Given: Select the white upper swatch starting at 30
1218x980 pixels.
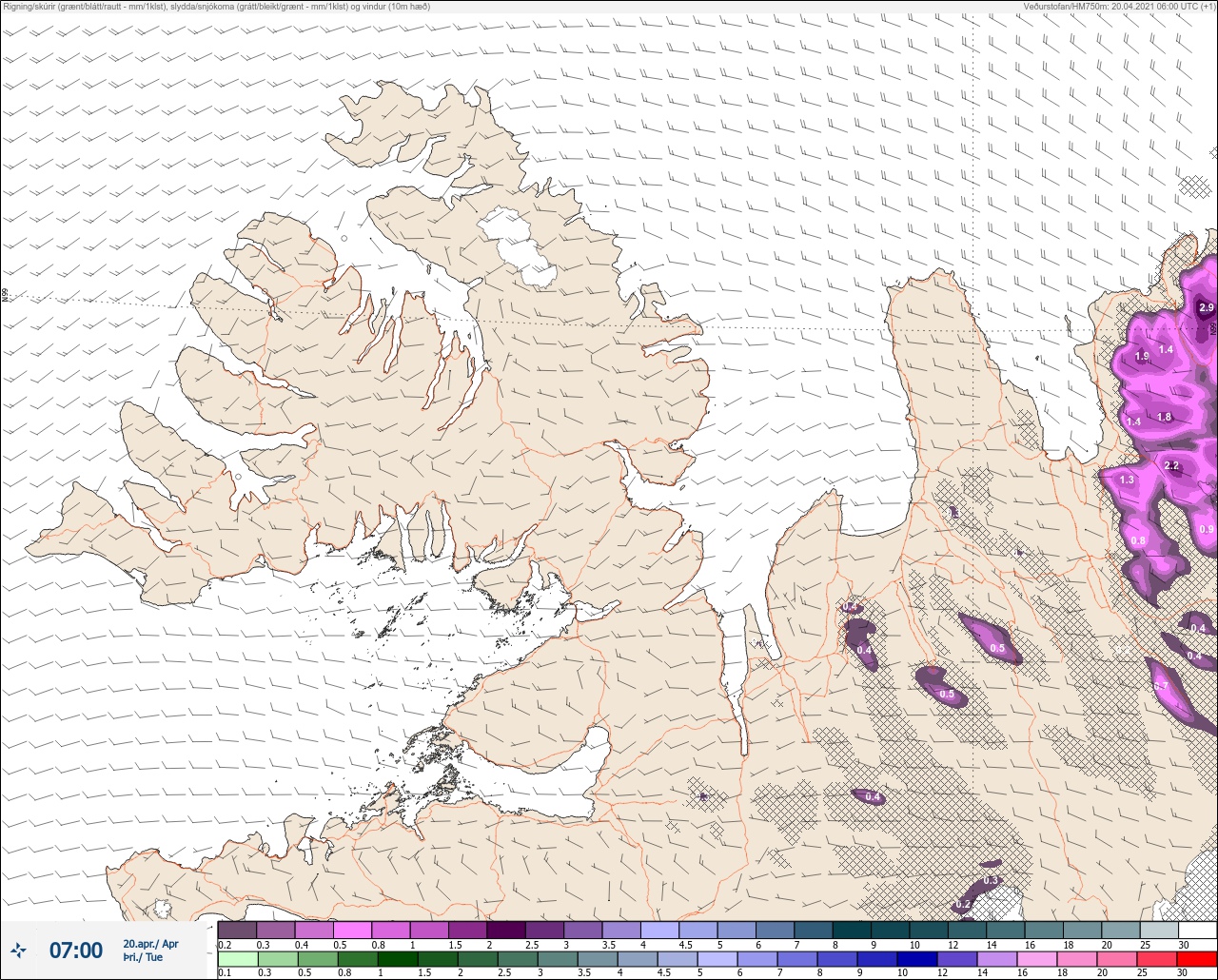Looking at the screenshot, I should pyautogui.click(x=1197, y=930).
